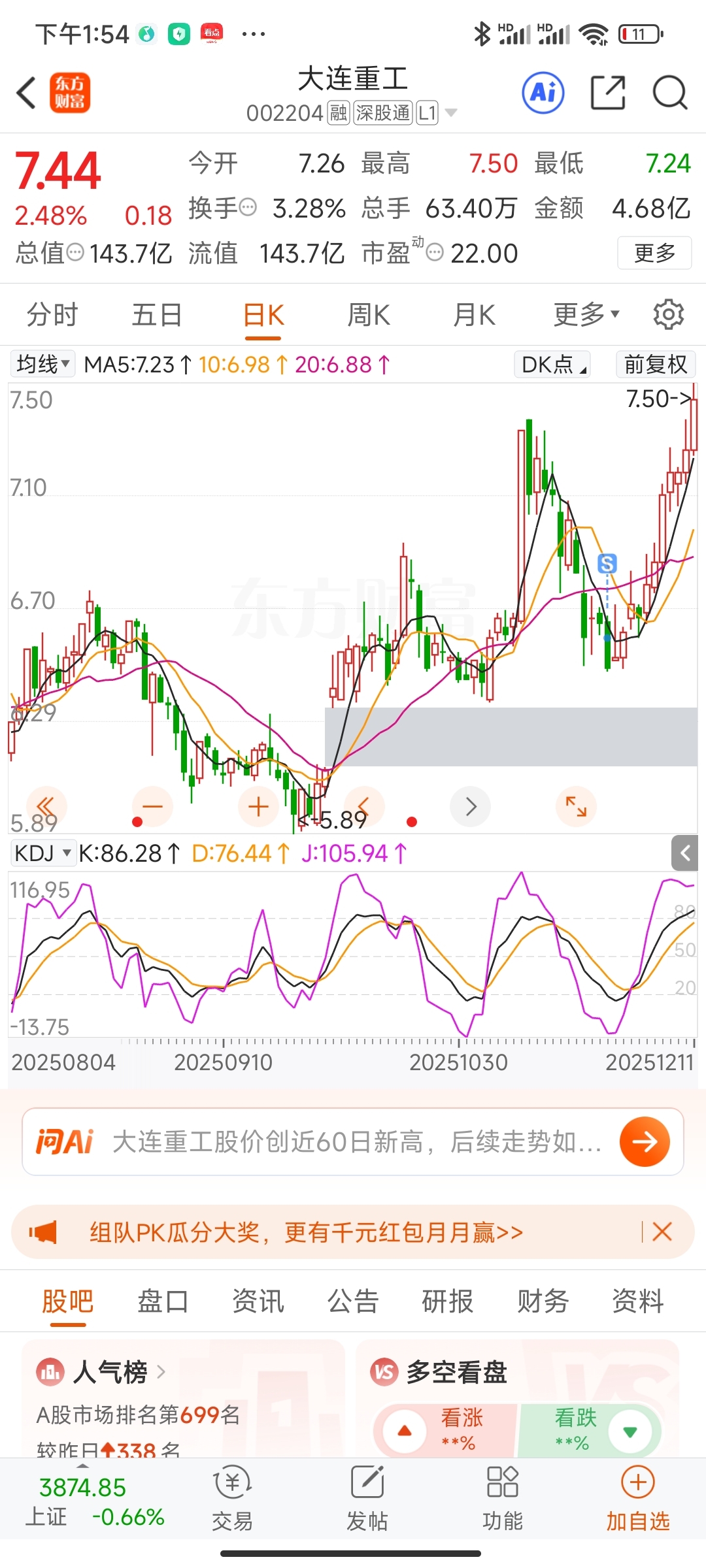Select 财务 section tab
The image size is (706, 1568).
[543, 1301]
